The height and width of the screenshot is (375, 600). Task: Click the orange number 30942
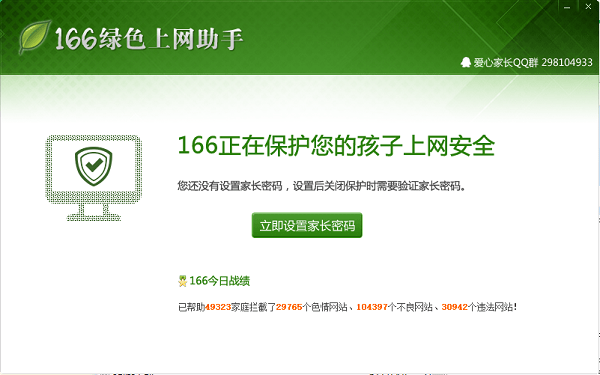point(455,307)
